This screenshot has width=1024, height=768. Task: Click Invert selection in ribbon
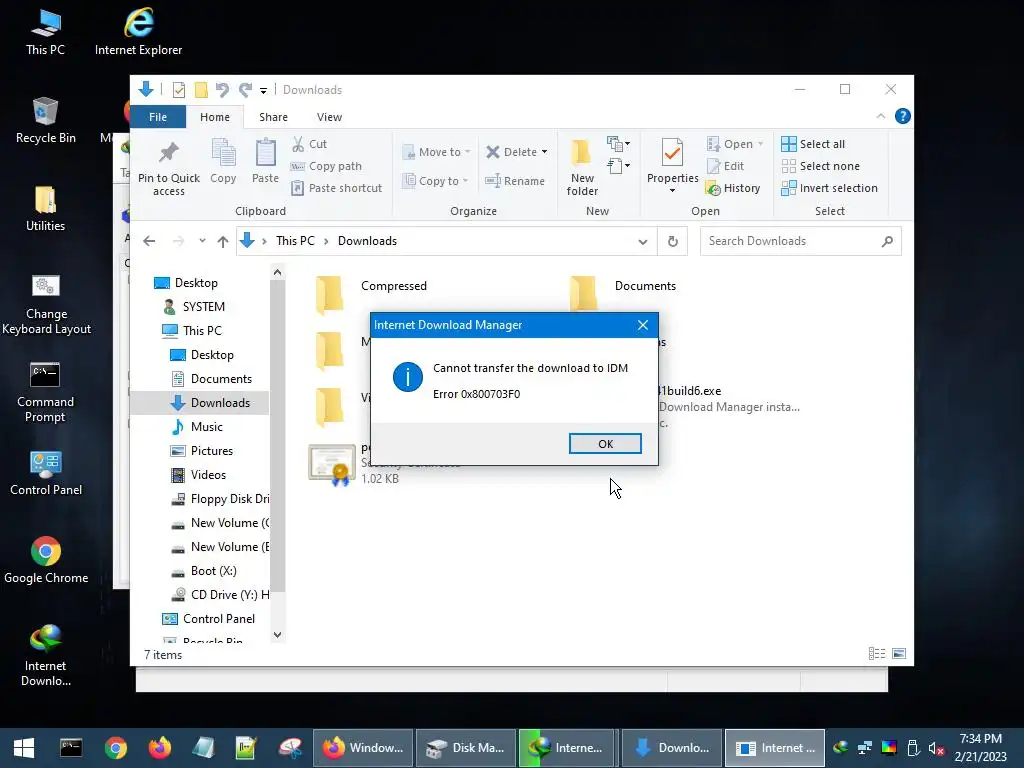coord(829,188)
